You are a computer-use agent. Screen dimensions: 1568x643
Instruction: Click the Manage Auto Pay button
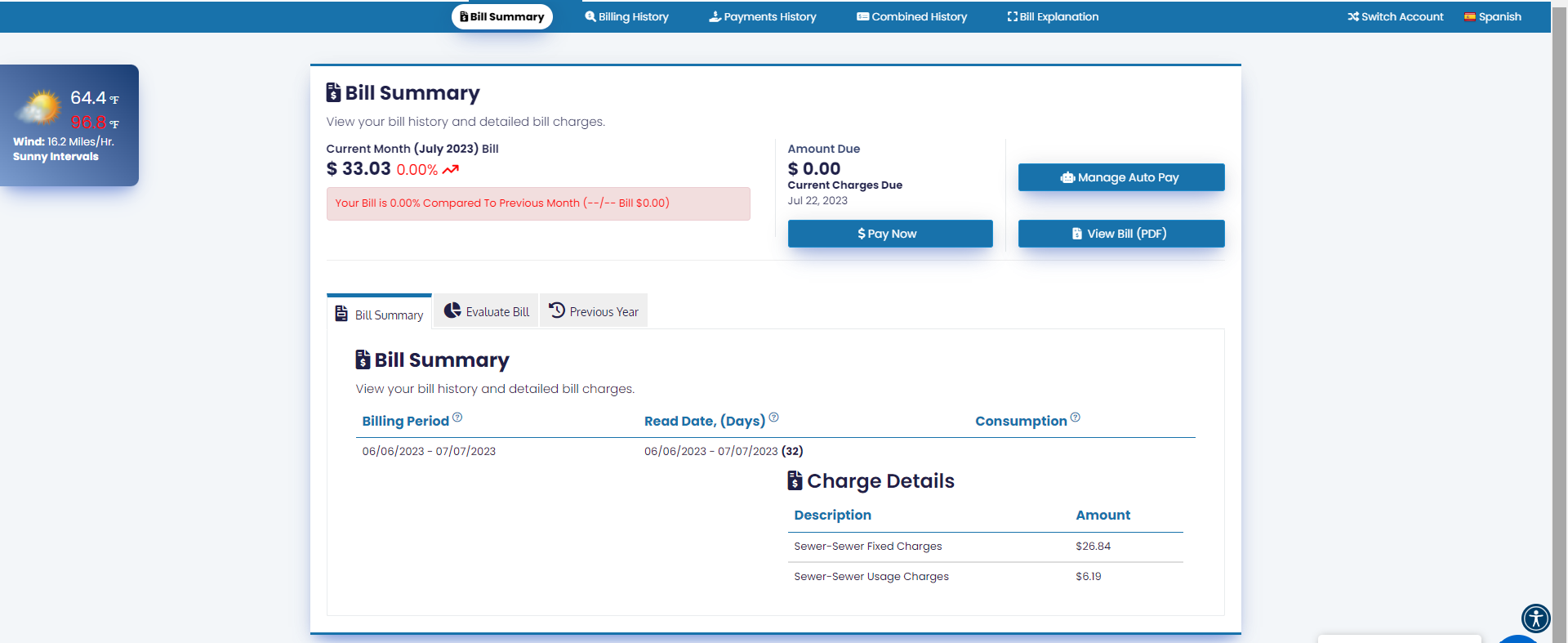click(x=1120, y=177)
